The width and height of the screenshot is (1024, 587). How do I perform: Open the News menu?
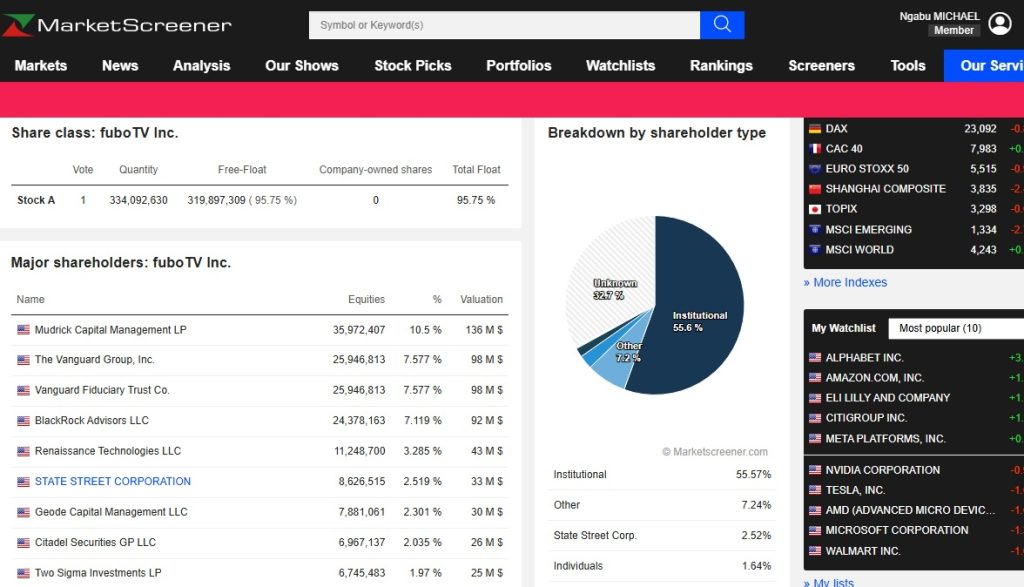click(119, 65)
